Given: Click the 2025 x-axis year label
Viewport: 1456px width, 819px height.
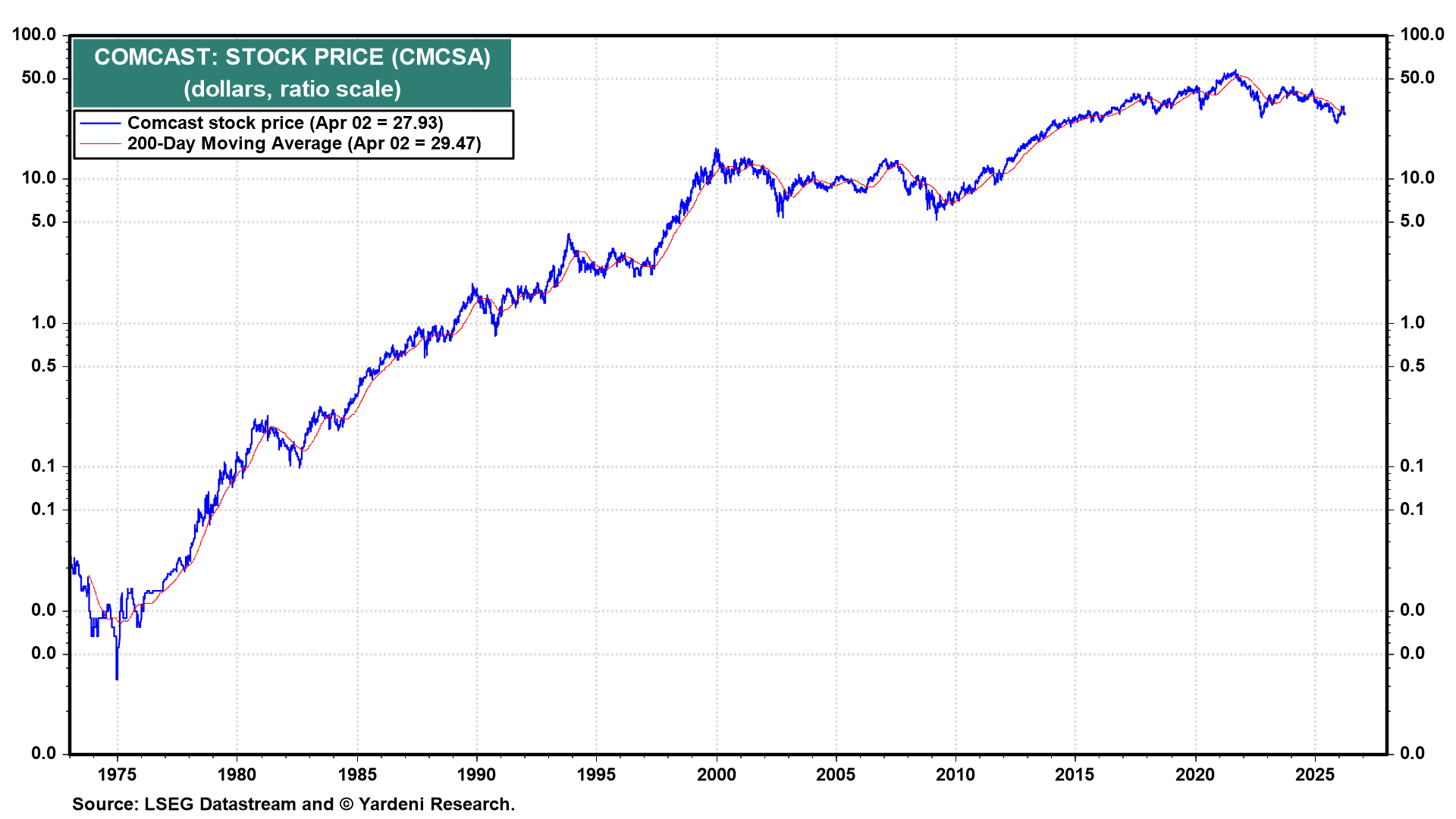Looking at the screenshot, I should (x=1315, y=774).
